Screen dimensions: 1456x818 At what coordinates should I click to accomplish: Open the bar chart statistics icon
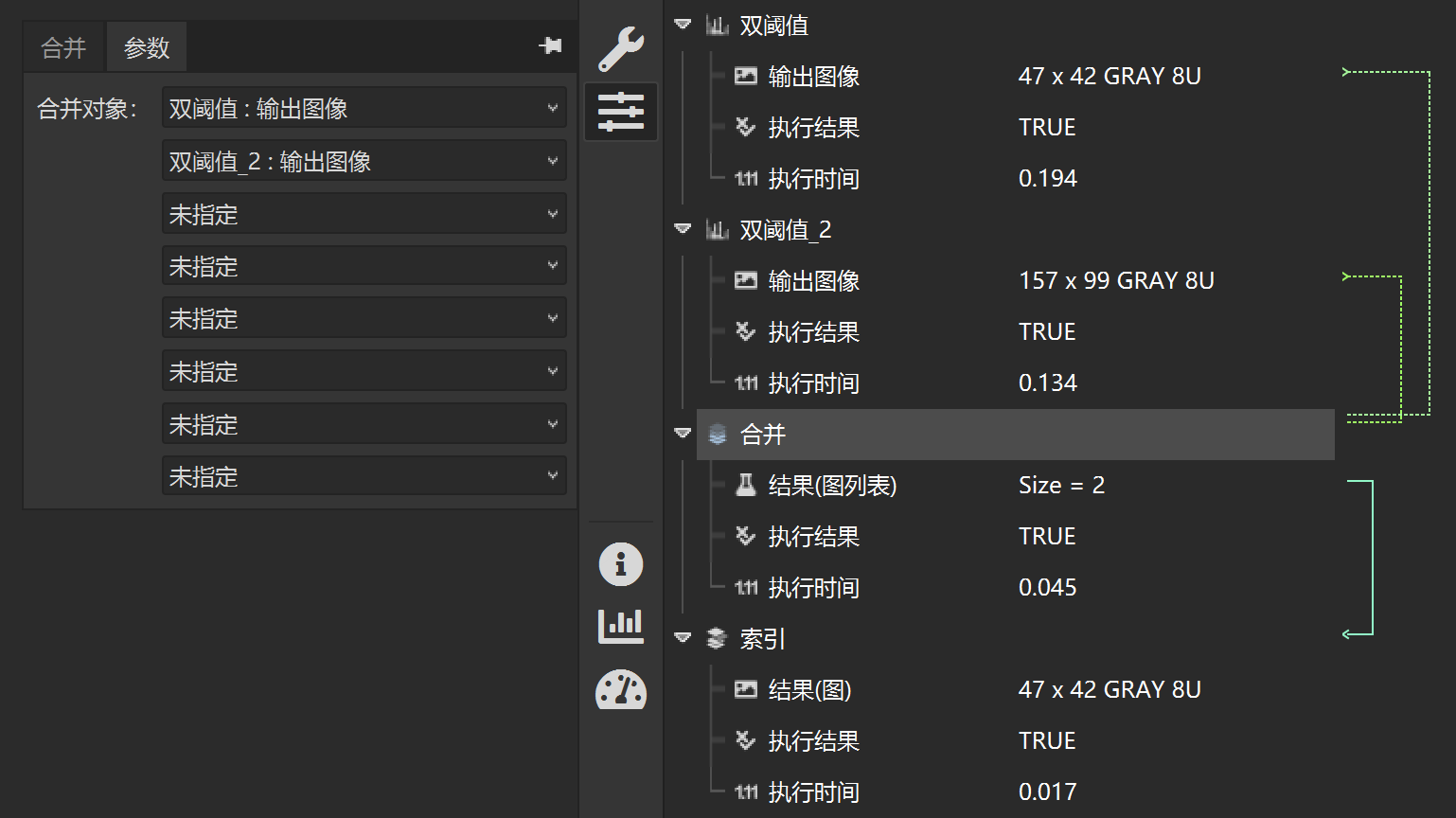(621, 626)
